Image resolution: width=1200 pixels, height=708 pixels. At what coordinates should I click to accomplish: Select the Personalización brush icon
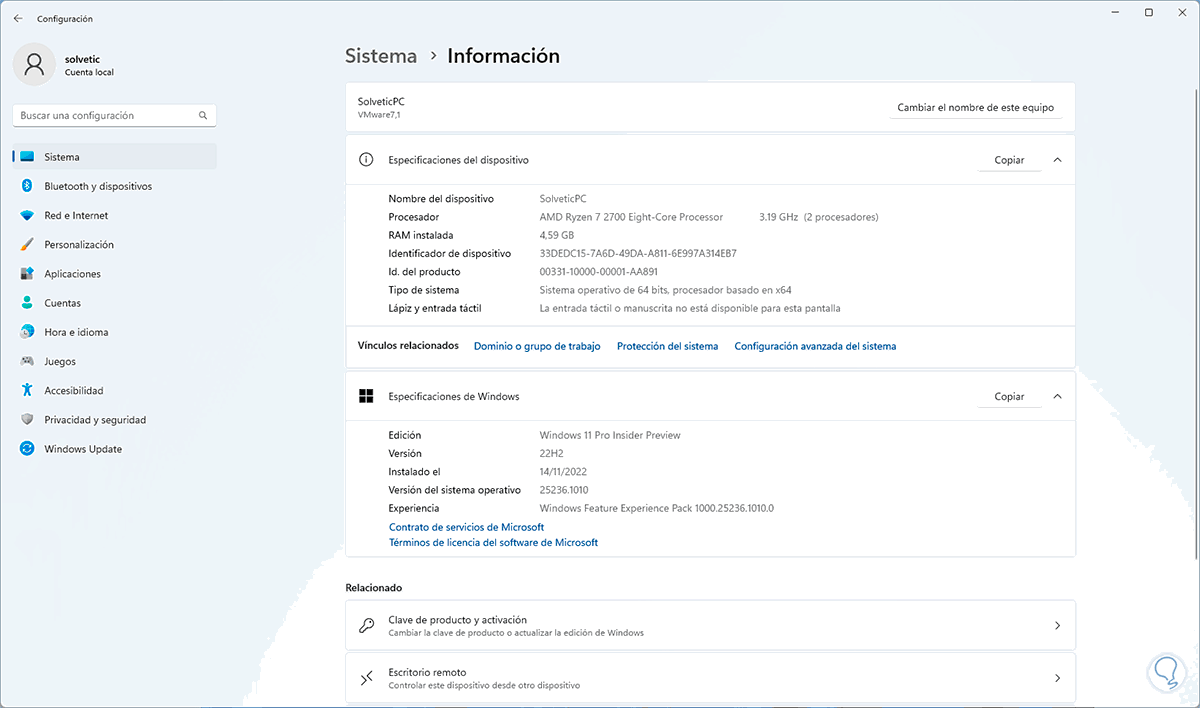point(27,245)
